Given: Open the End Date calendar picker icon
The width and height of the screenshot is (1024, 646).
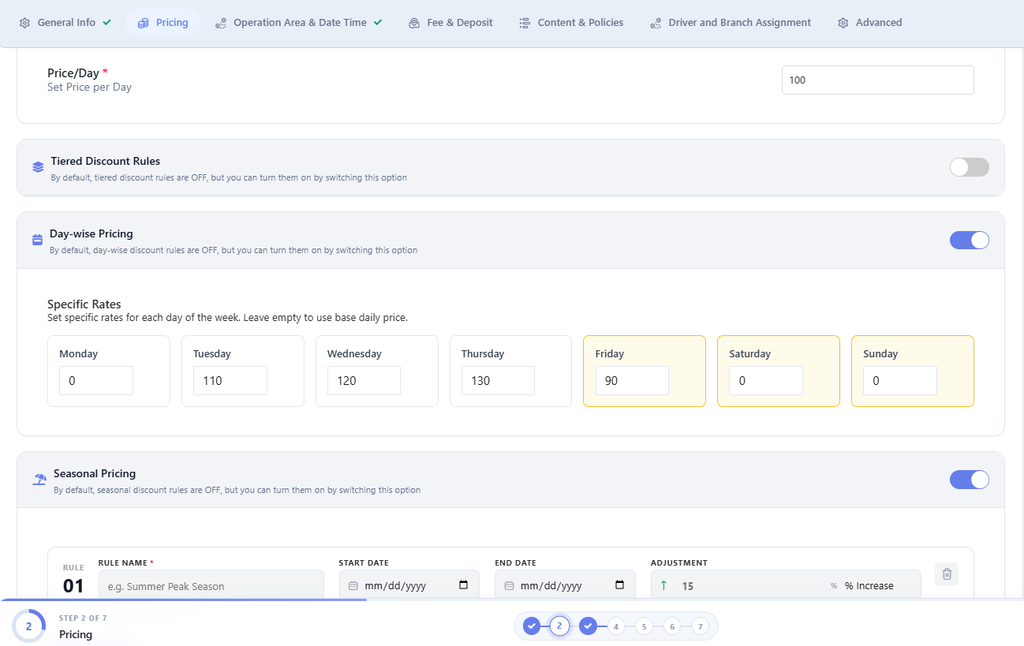Looking at the screenshot, I should (620, 585).
